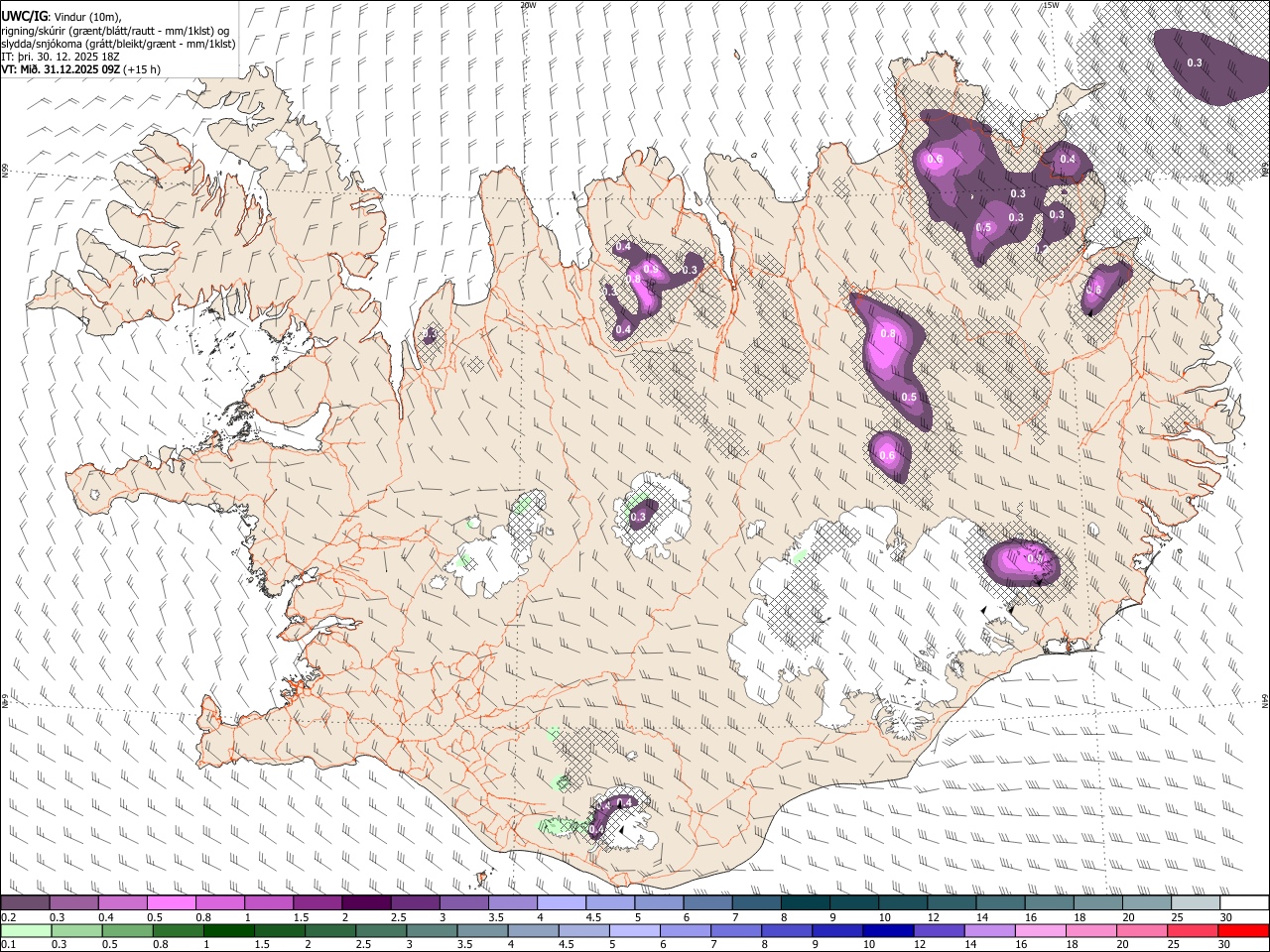Pick the brightest pink swatch starting at 0.5

(x=172, y=903)
